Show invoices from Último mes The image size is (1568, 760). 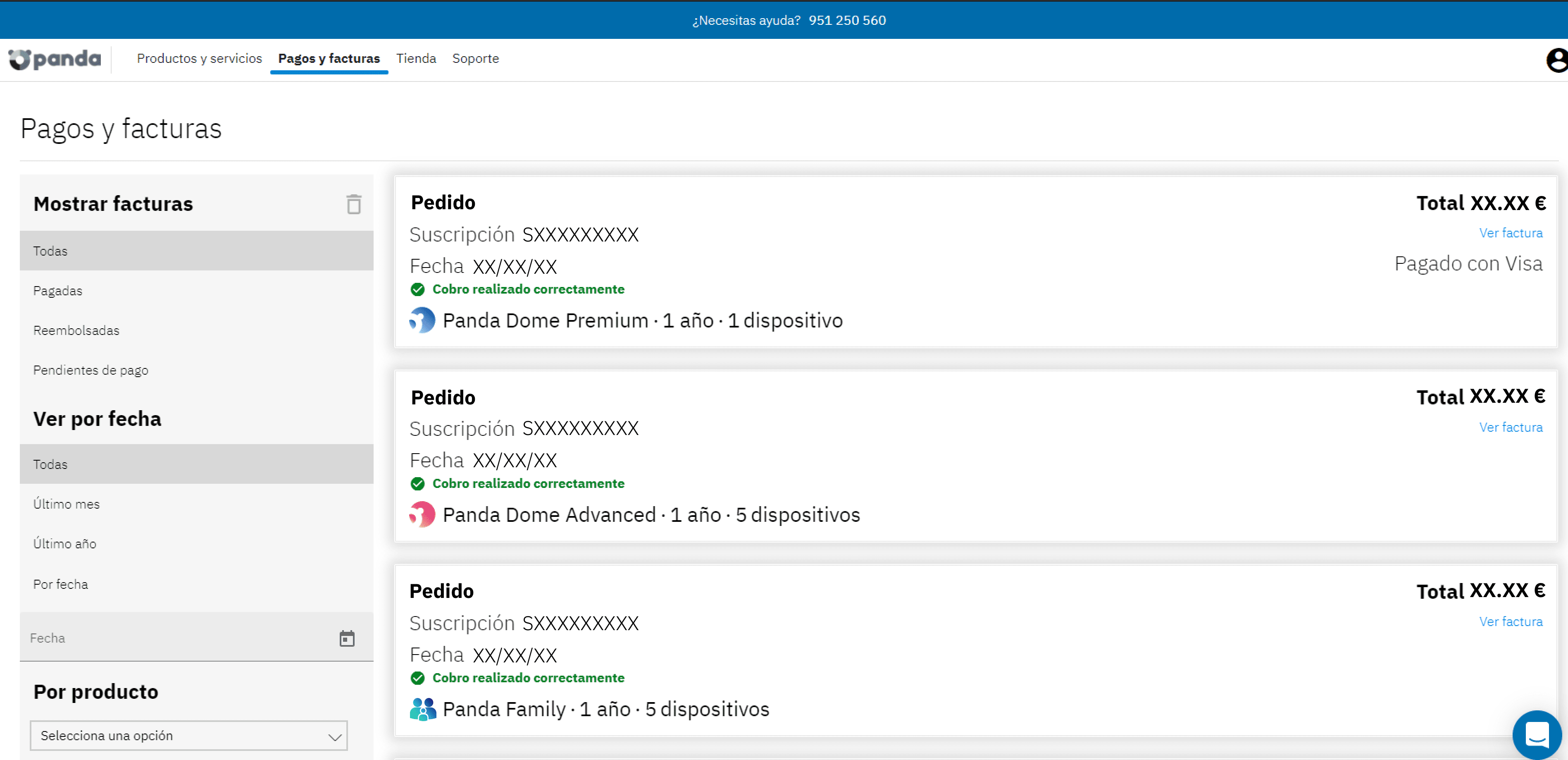(x=197, y=504)
